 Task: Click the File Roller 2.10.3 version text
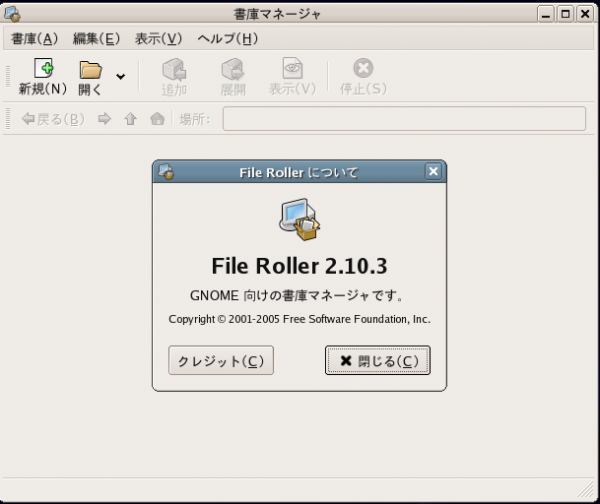(299, 266)
